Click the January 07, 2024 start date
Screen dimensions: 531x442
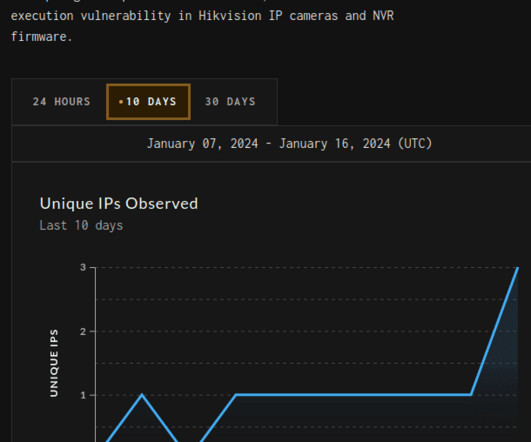203,144
